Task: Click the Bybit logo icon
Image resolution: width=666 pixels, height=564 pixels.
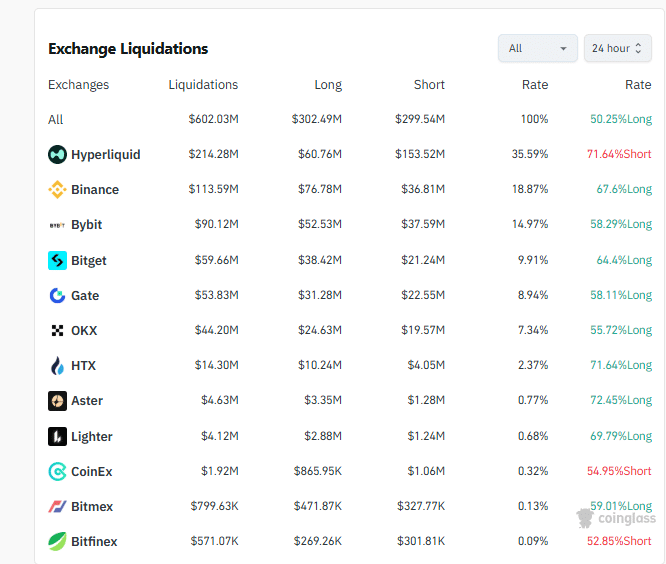Action: [57, 225]
